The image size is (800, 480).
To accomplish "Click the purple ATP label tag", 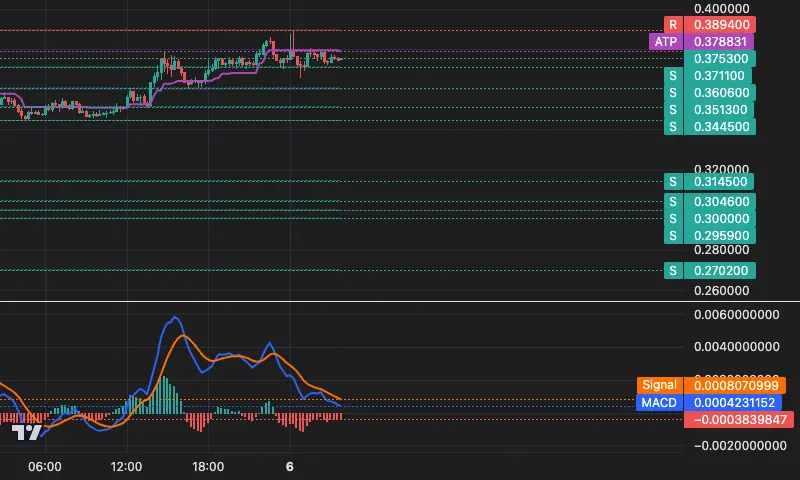I will (666, 41).
